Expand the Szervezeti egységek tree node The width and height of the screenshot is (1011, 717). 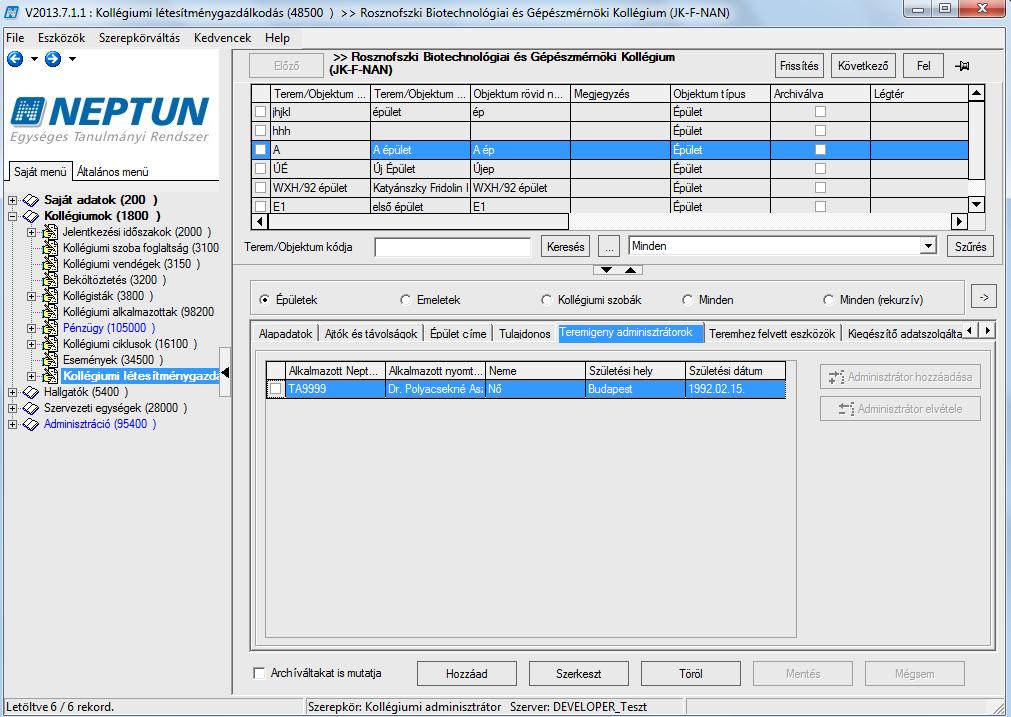point(12,408)
